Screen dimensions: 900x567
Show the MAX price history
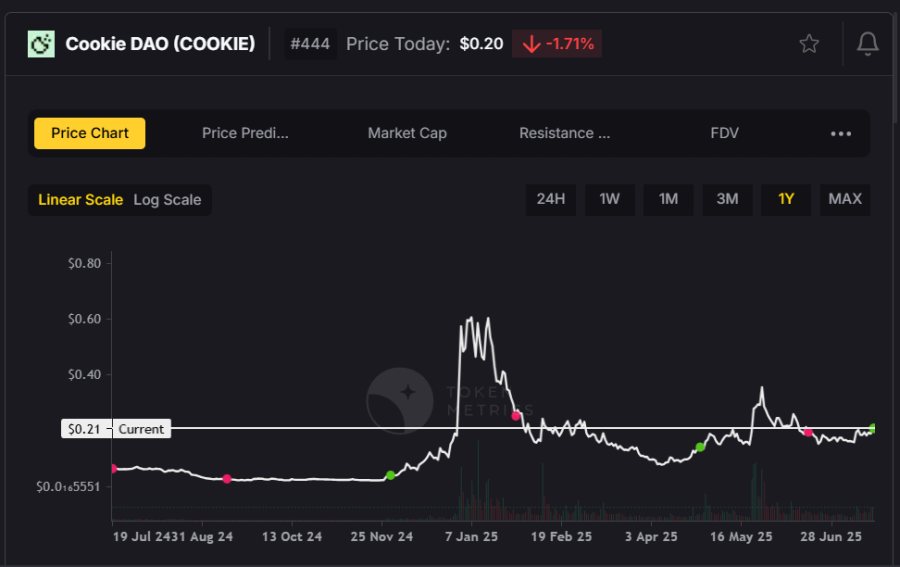tap(845, 199)
